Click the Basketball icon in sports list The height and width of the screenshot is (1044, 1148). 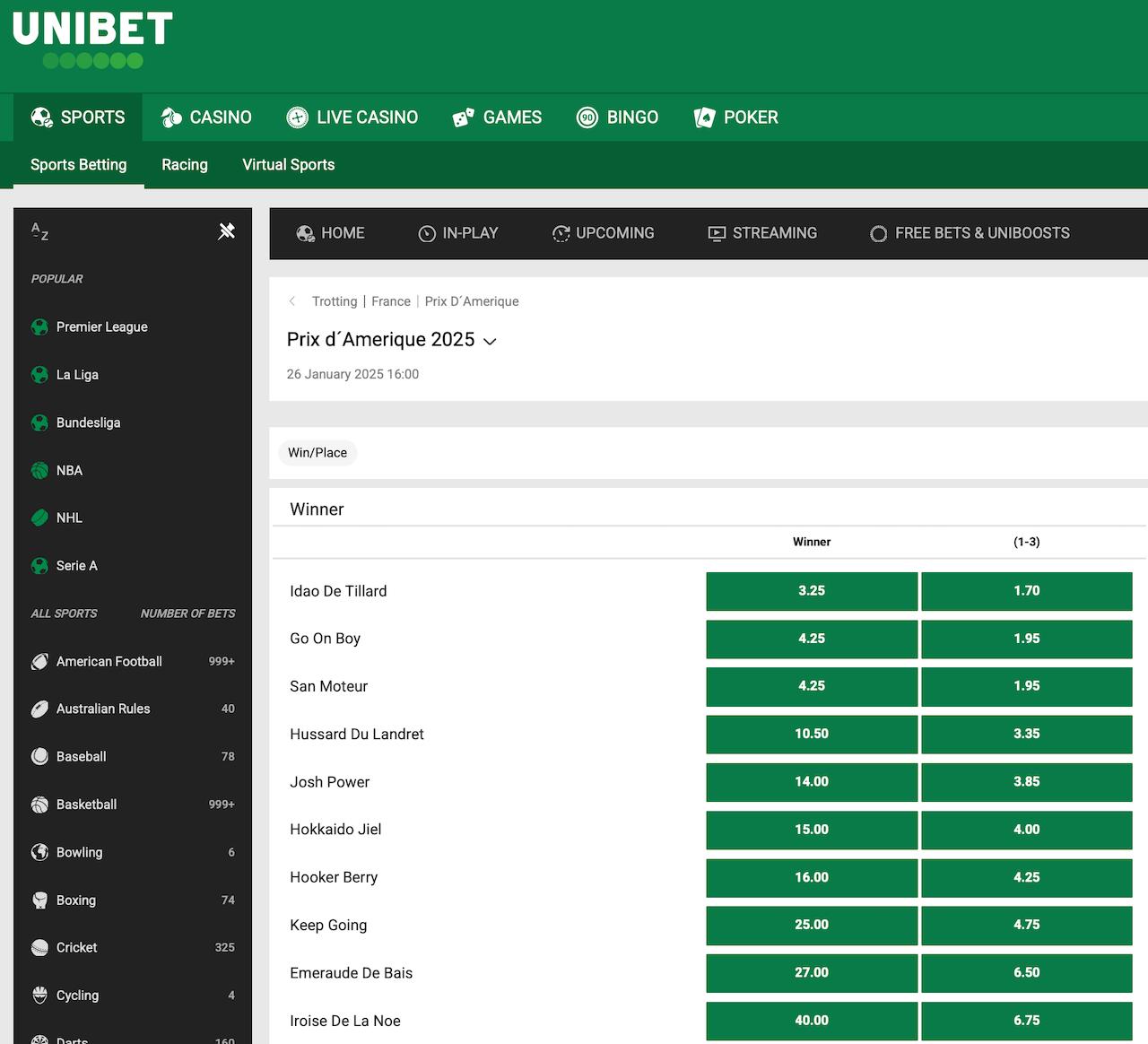click(39, 805)
